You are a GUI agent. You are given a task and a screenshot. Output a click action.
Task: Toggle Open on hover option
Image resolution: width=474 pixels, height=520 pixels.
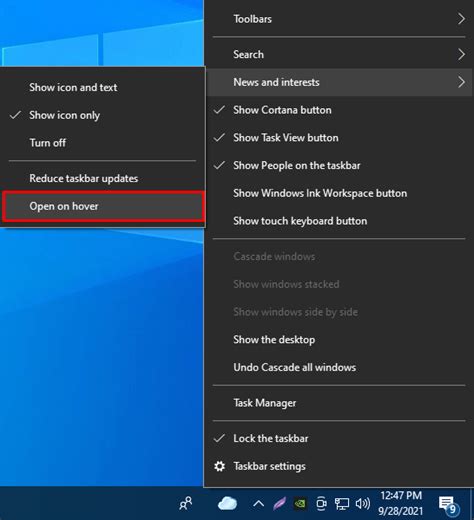(103, 206)
